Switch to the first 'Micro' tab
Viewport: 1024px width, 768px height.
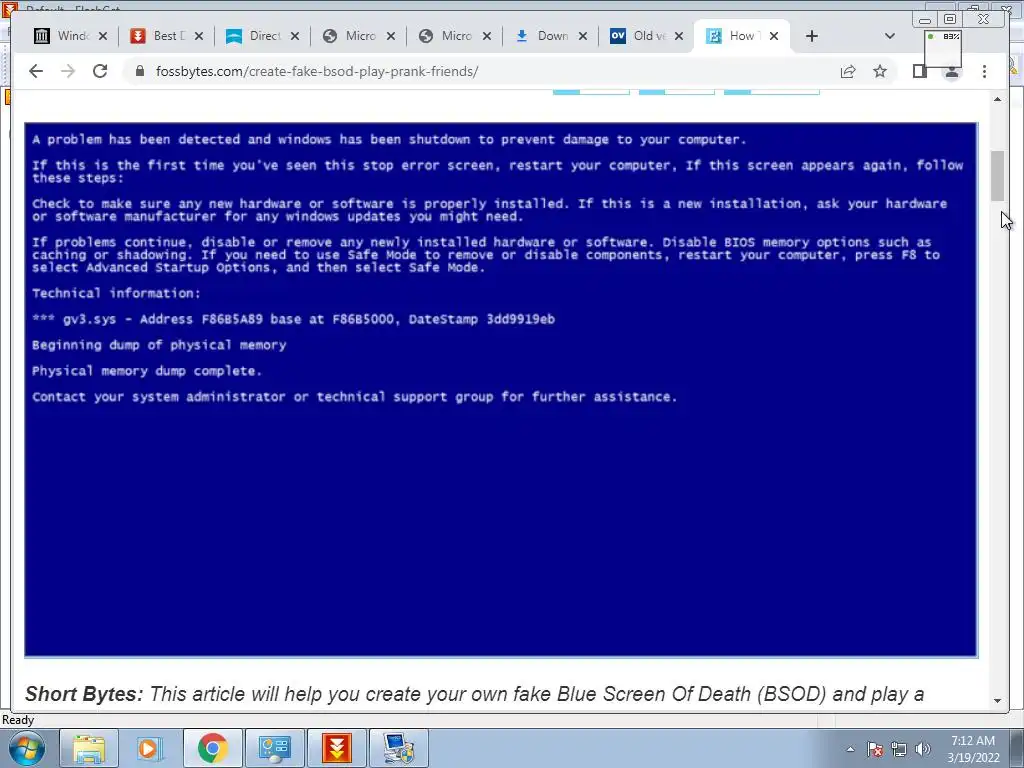[351, 36]
